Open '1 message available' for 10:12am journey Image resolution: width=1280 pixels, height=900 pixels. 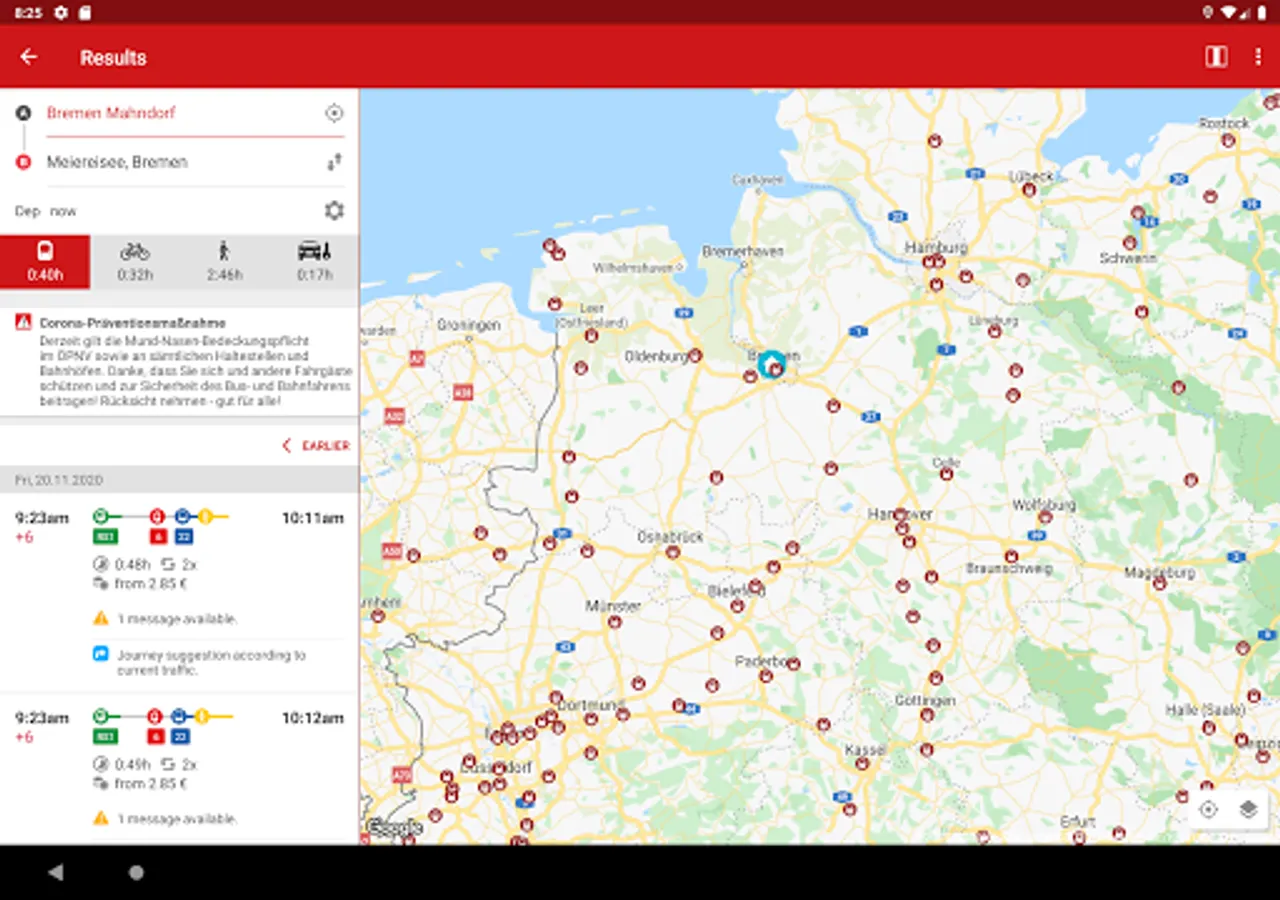click(177, 819)
